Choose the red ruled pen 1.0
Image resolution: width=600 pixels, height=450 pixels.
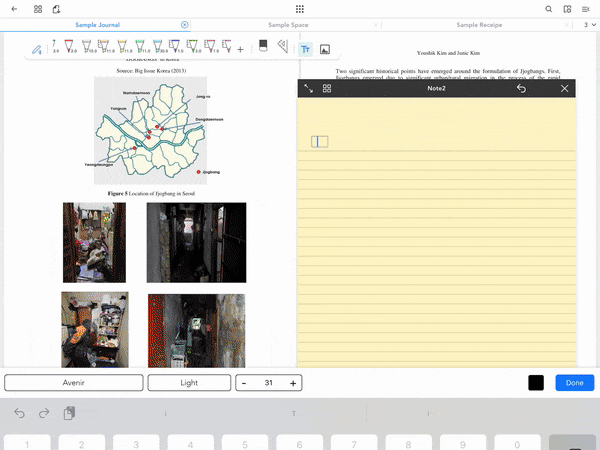pyautogui.click(x=210, y=46)
